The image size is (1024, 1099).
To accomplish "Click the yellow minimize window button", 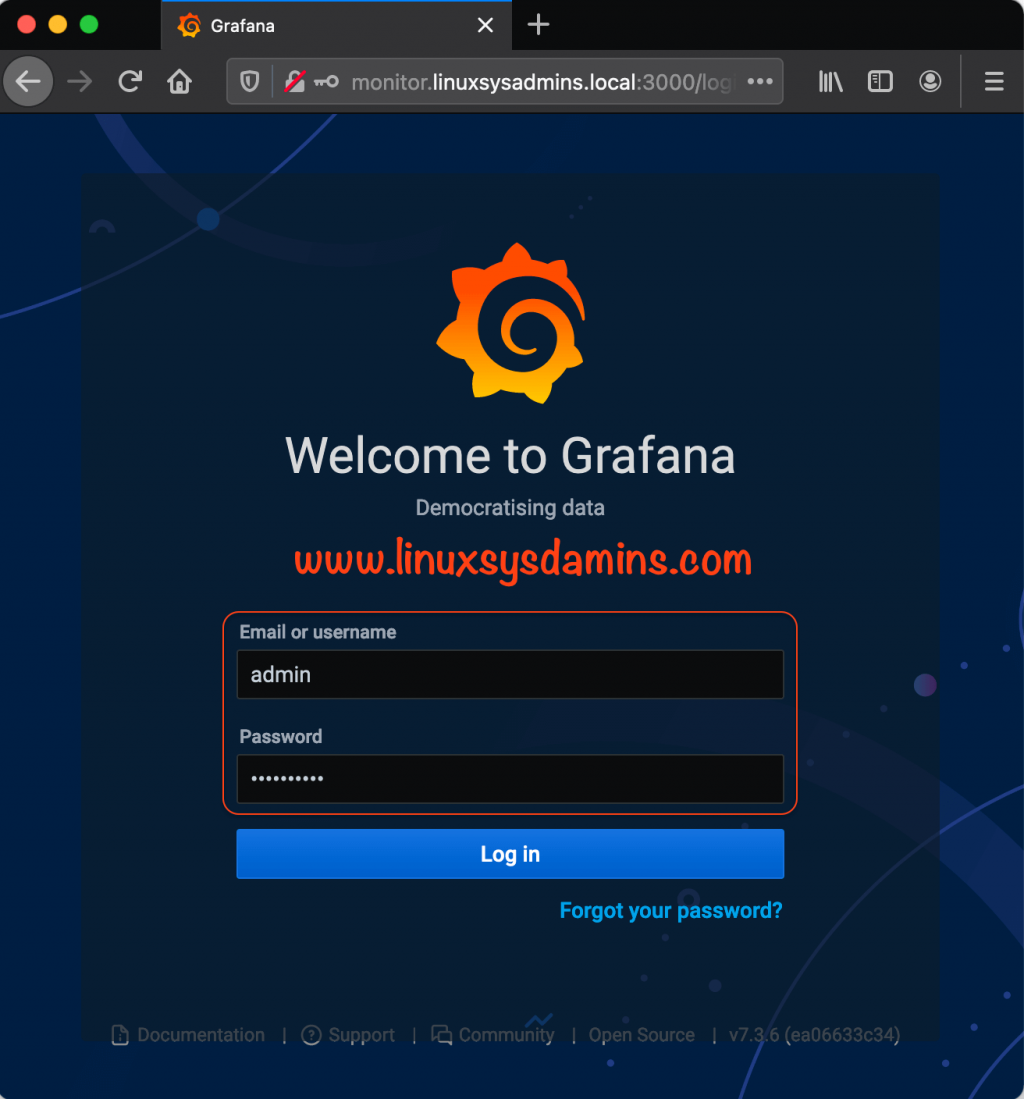I will (57, 25).
